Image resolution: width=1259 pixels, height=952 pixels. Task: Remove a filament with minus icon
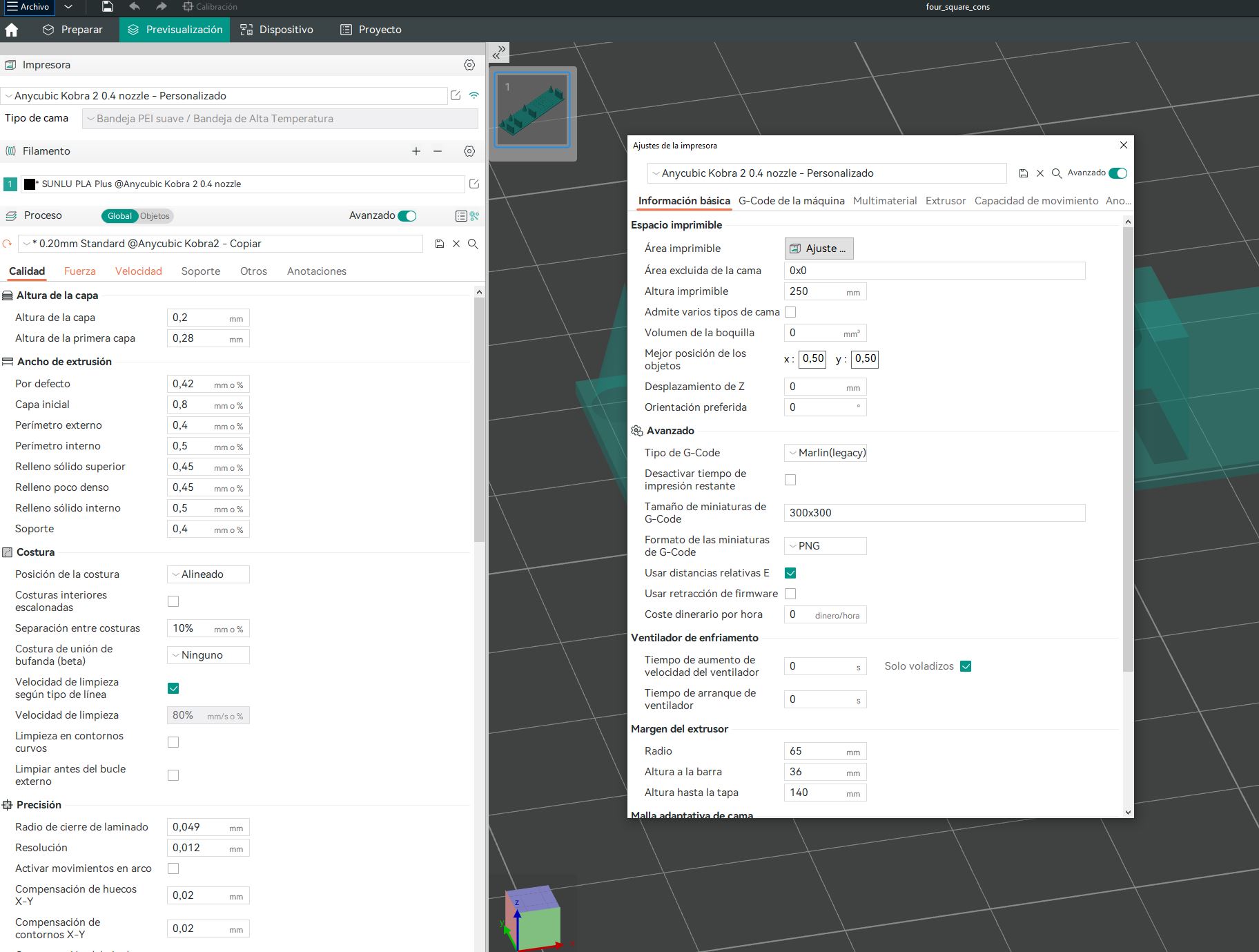[x=438, y=151]
